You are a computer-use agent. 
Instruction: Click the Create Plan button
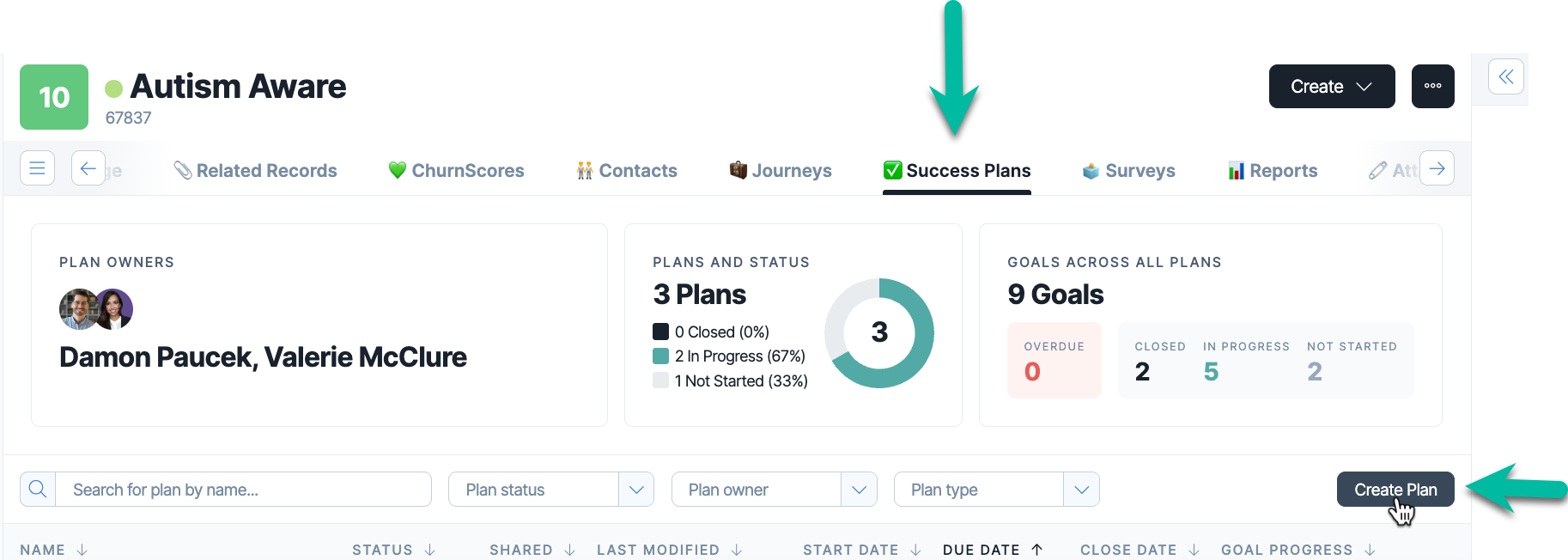pyautogui.click(x=1395, y=490)
